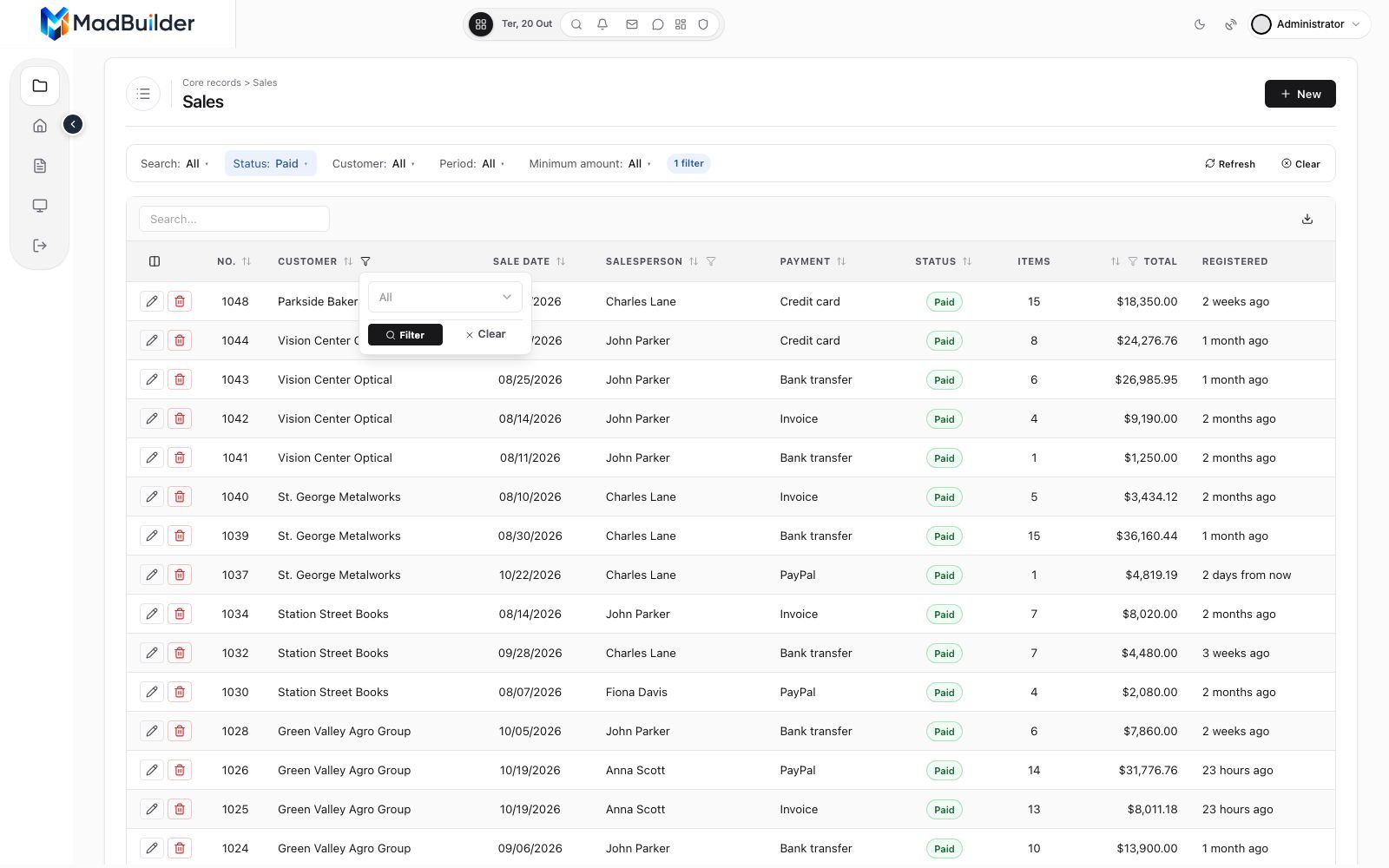
Task: Open the mail envelope icon
Action: tap(632, 24)
